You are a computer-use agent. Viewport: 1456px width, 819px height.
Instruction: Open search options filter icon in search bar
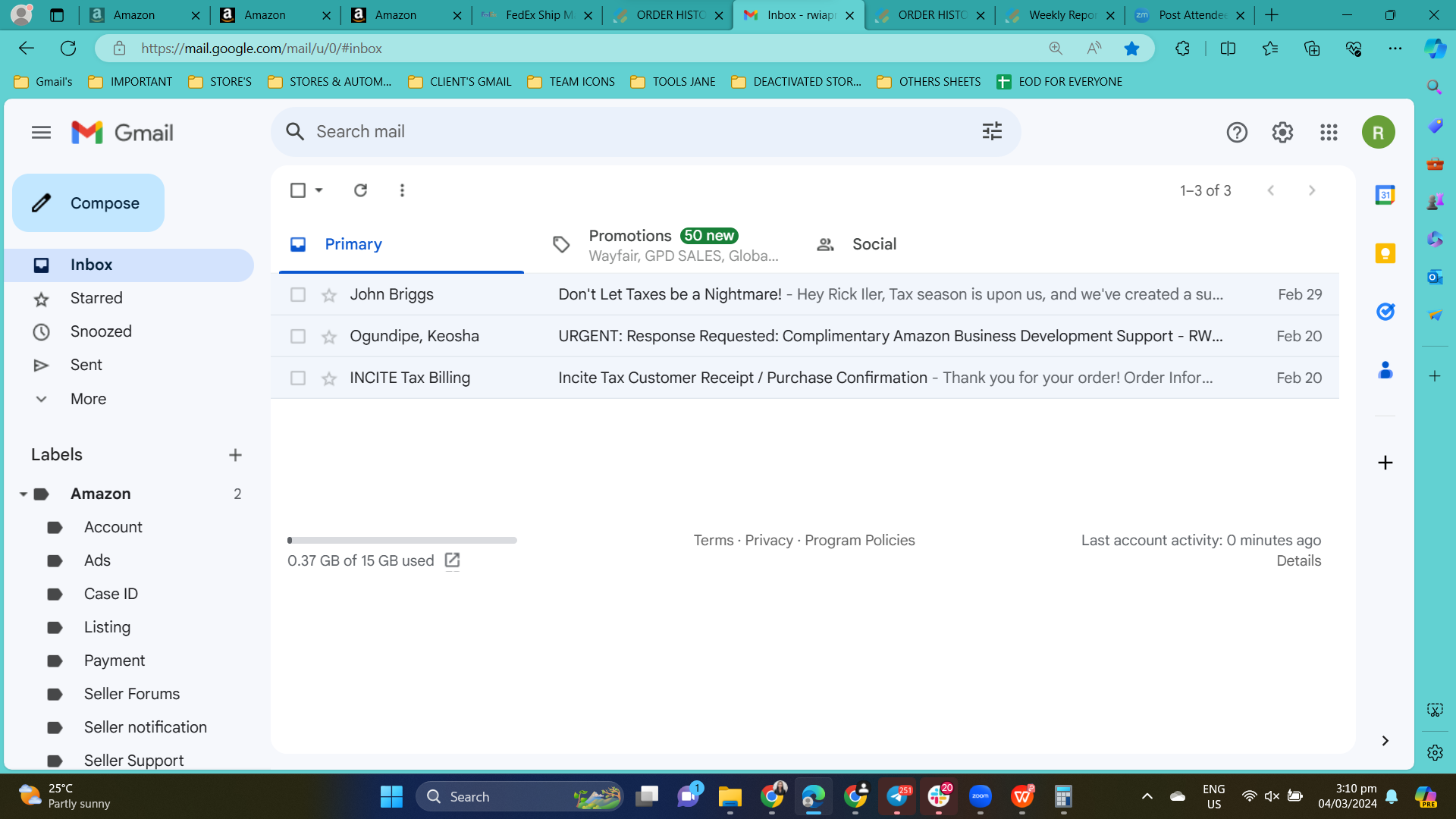tap(992, 131)
